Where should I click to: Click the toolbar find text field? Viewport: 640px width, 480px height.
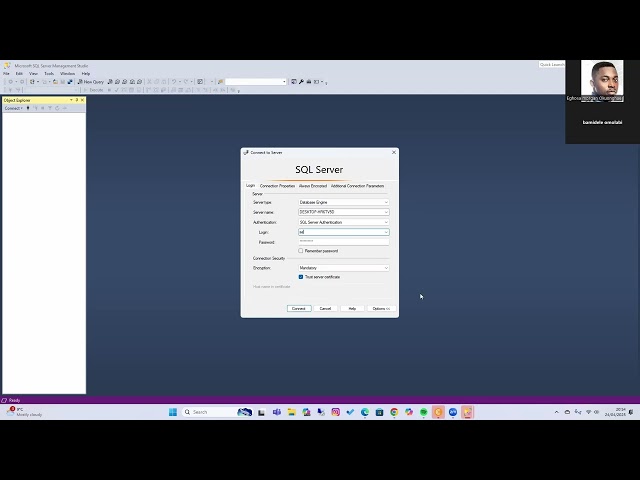[254, 82]
